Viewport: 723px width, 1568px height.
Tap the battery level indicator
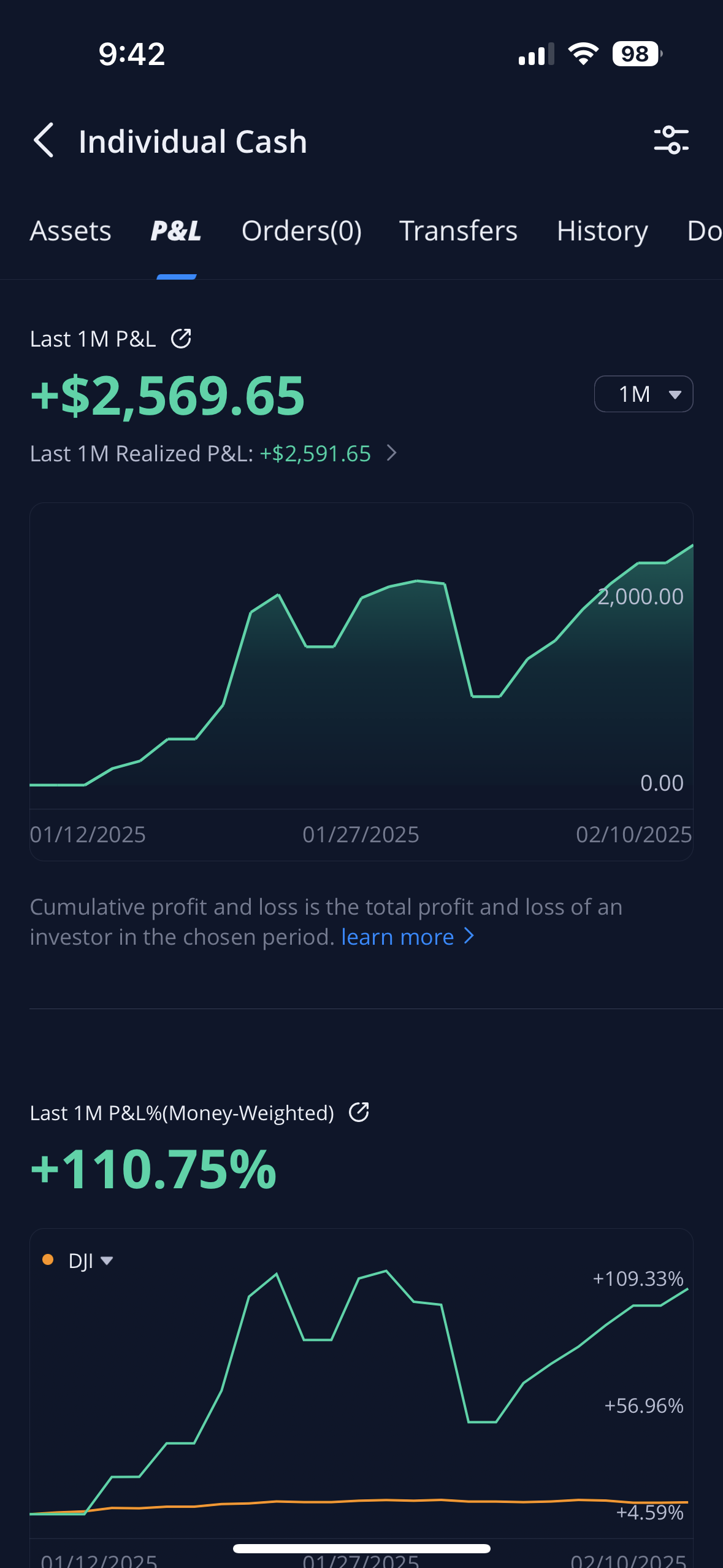coord(637,54)
